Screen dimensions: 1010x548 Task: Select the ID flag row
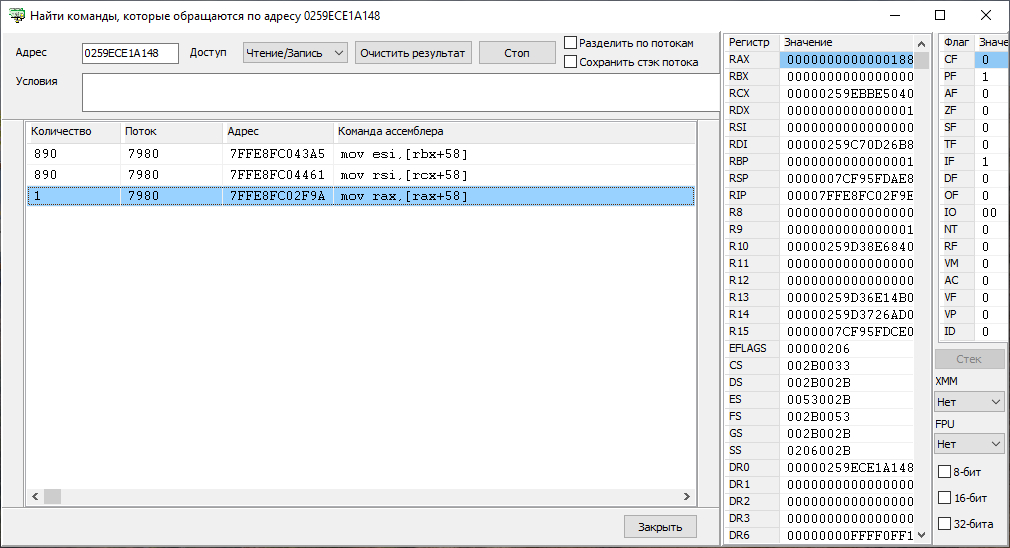click(x=973, y=331)
